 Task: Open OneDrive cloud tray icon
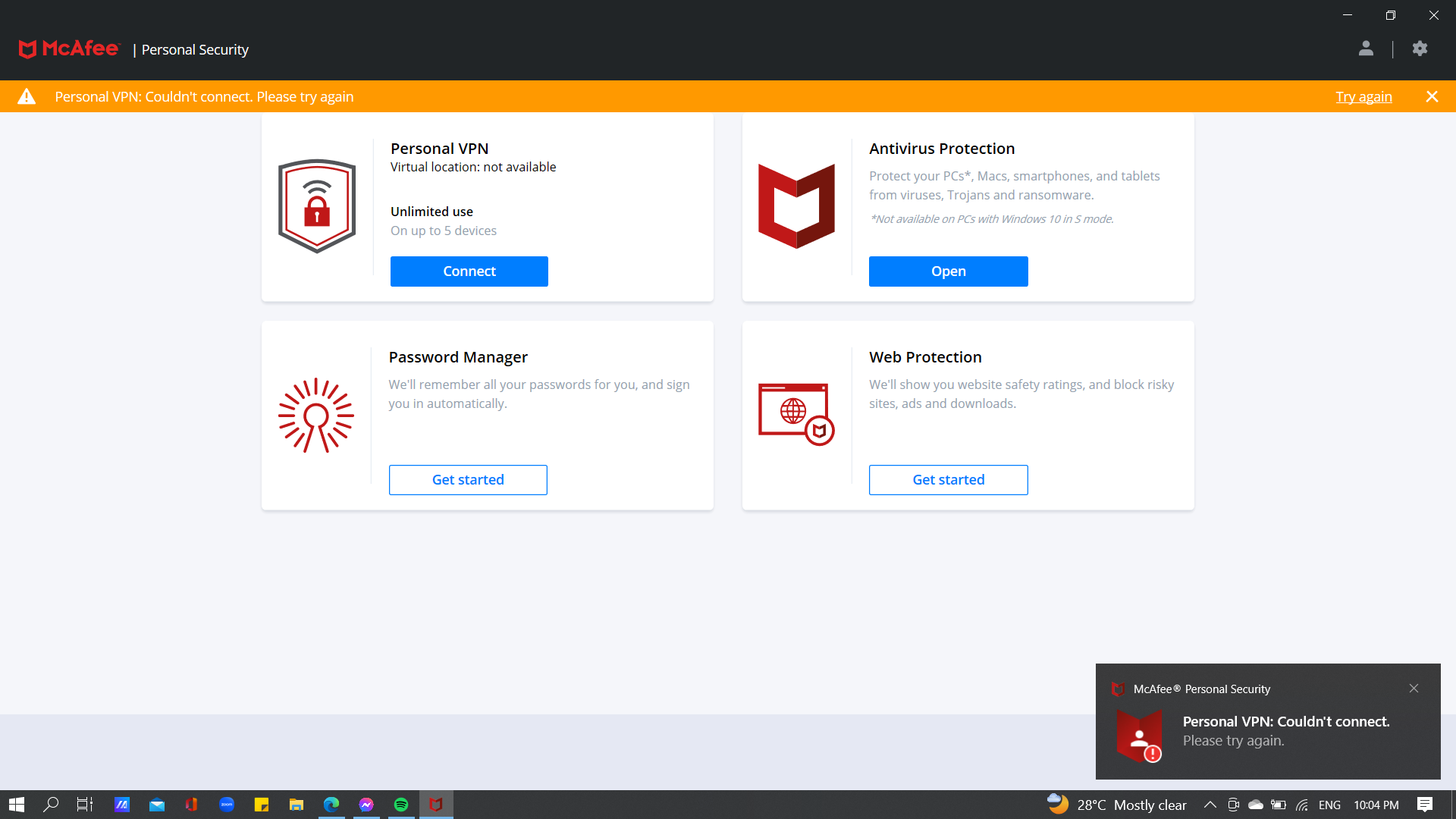coord(1256,805)
